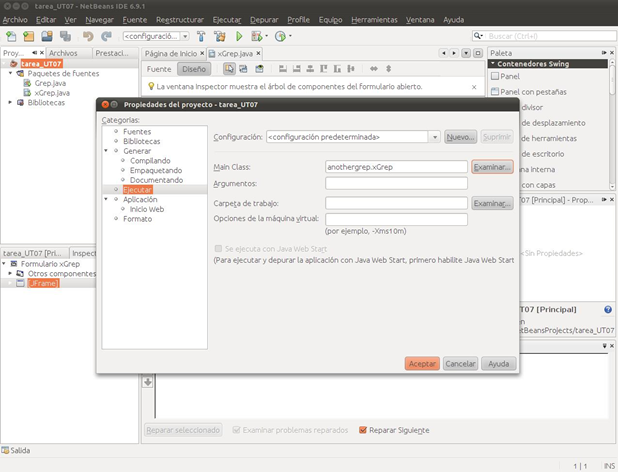Screen dimensions: 618x472
Task: Open the Archivo menu
Action: (x=15, y=20)
